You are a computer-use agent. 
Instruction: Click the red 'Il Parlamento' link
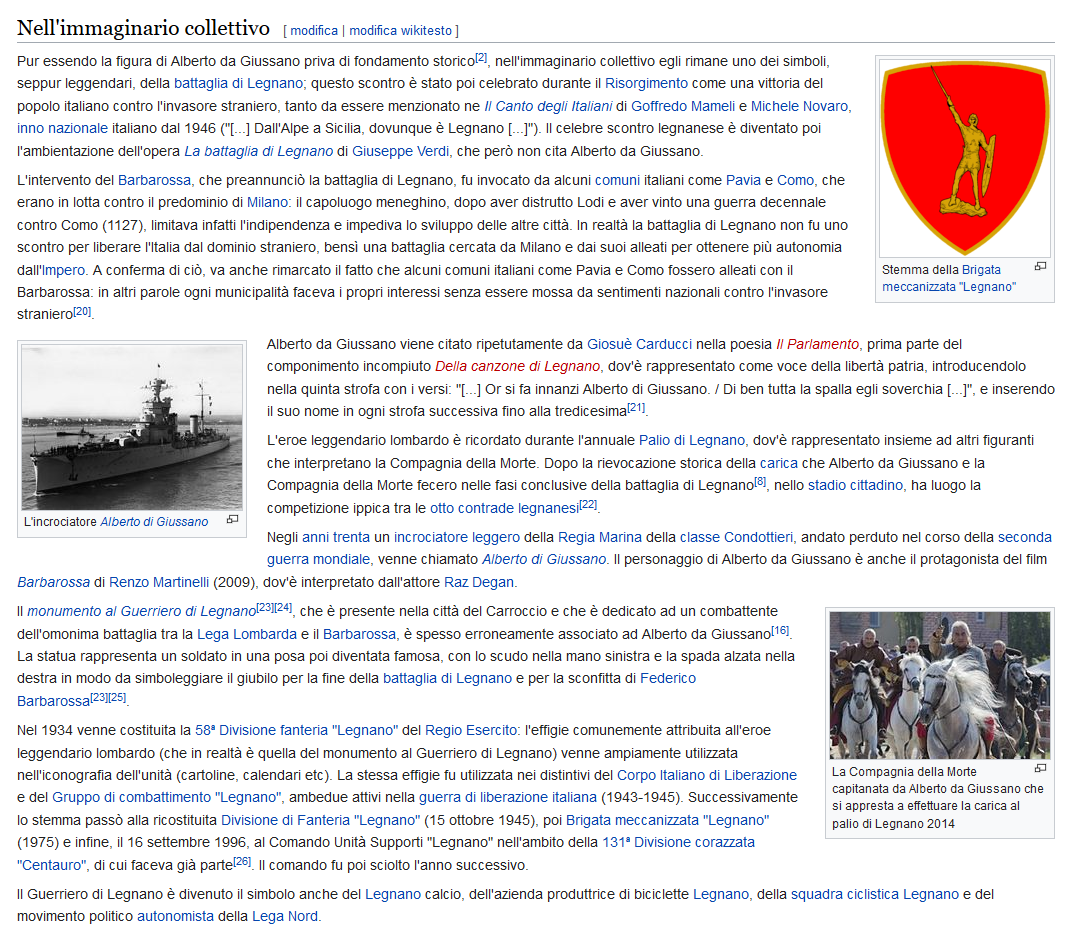click(x=817, y=344)
